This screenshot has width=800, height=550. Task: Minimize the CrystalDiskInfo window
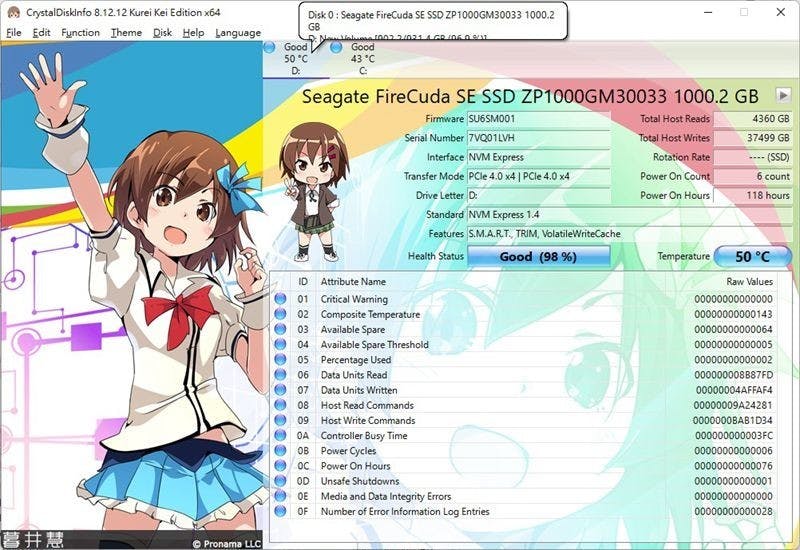click(x=708, y=12)
